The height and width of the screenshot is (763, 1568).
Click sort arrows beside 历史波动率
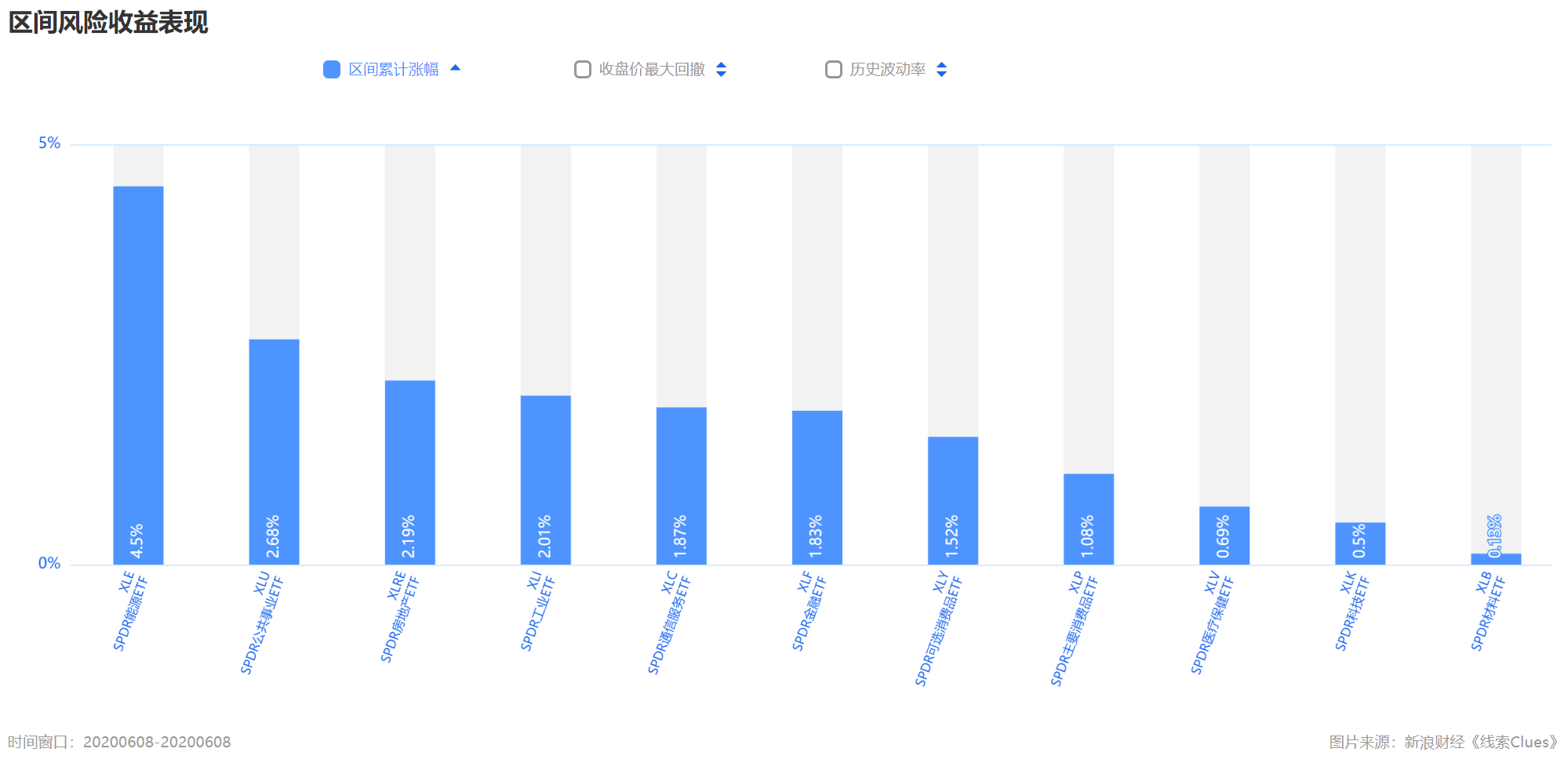(x=942, y=70)
